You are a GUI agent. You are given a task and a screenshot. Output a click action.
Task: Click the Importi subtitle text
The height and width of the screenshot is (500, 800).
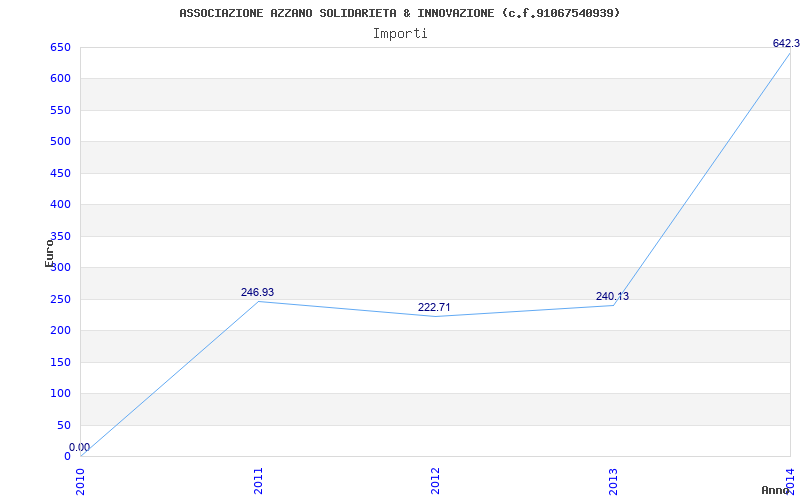coord(400,33)
